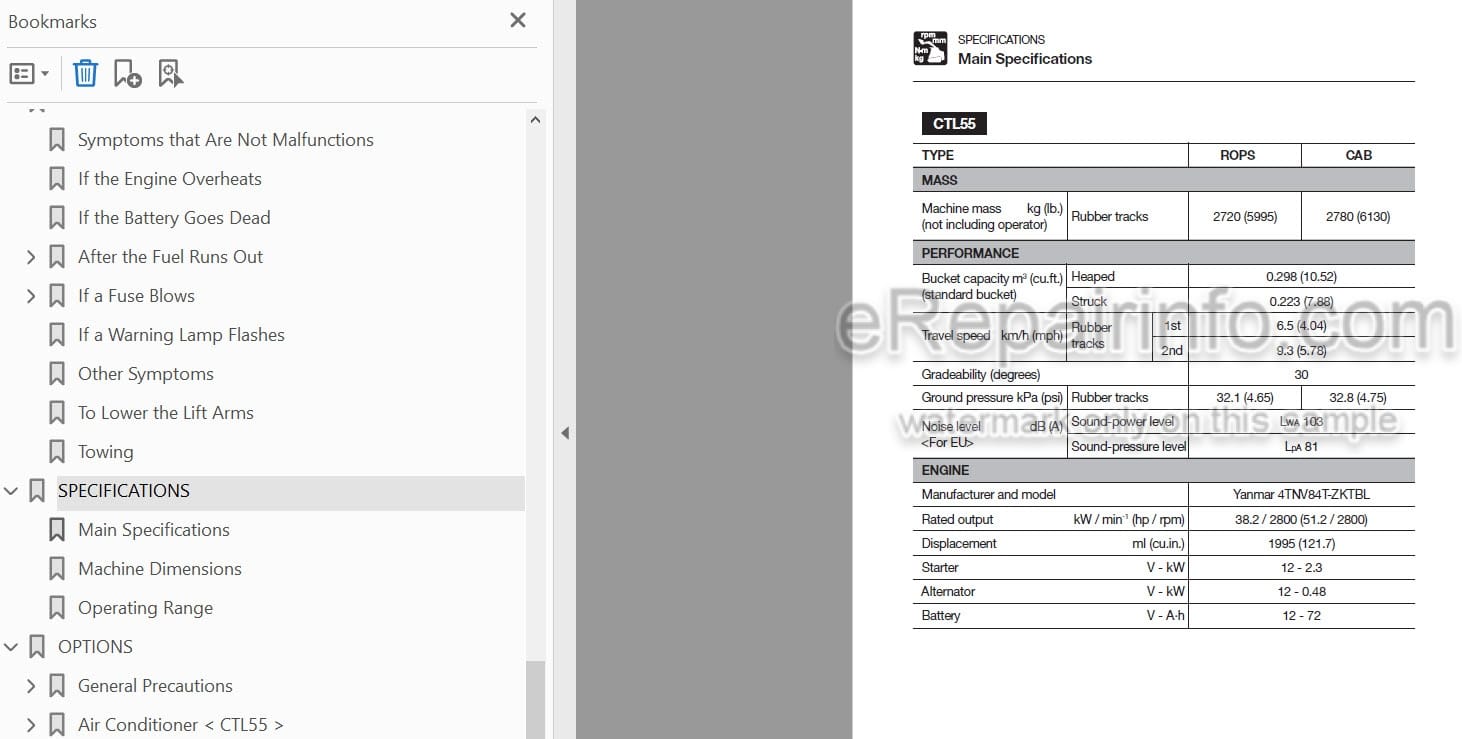Collapse the navigation pane with the arrow handle

(x=565, y=433)
